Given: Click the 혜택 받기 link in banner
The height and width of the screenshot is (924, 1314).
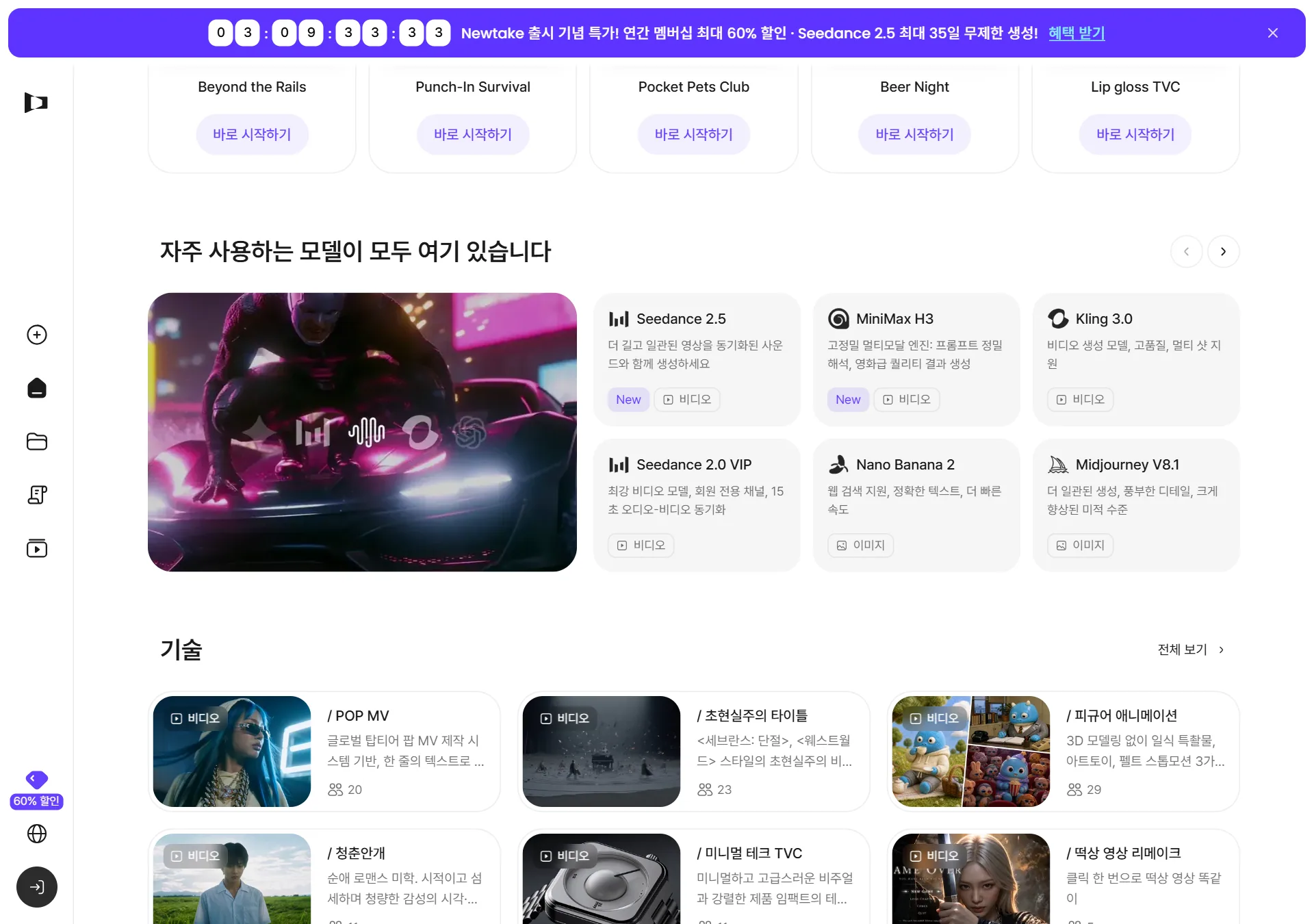Looking at the screenshot, I should [1077, 33].
